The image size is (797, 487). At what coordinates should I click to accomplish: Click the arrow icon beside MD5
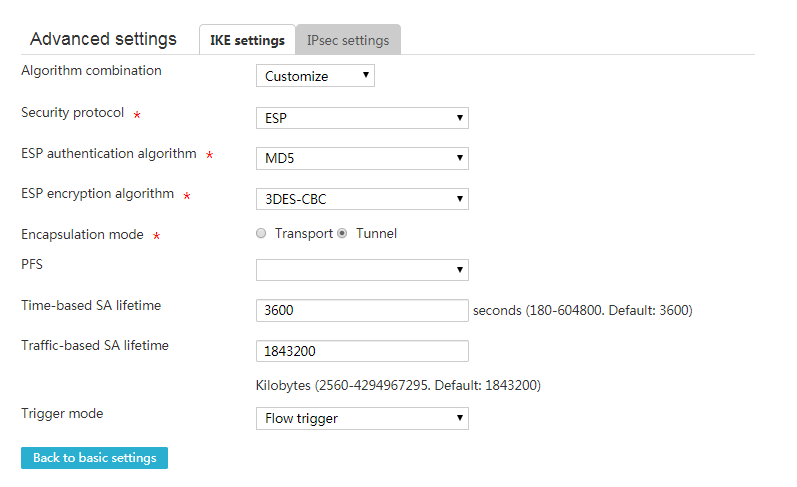(459, 158)
